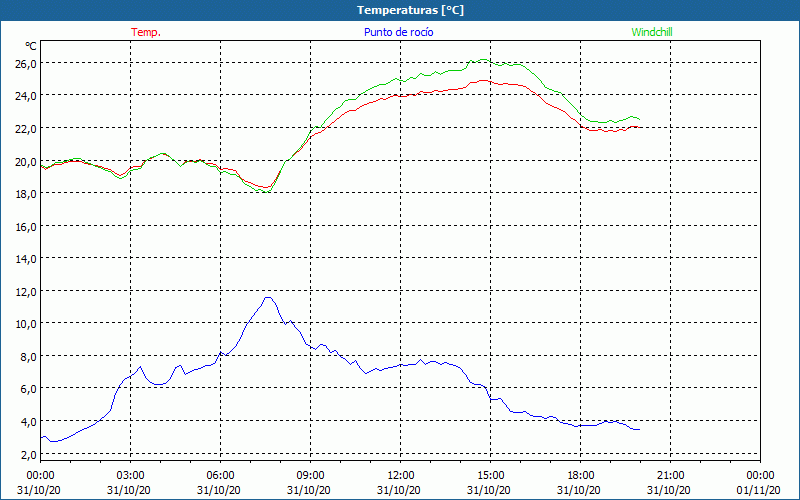Click the 14,0 y-axis value
Screen dimensions: 800x500
pos(25,259)
